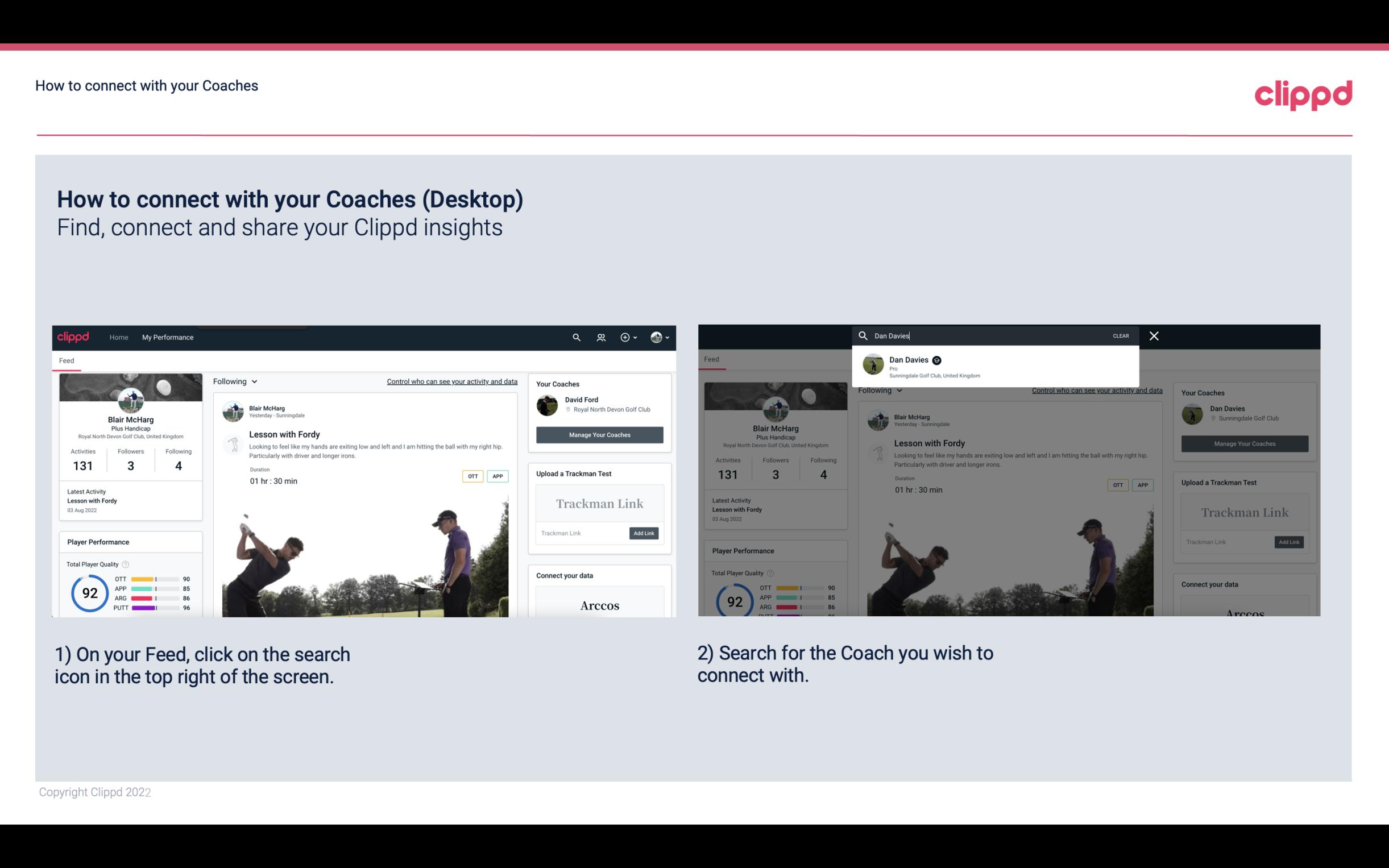Click the close X on search overlay
1389x868 pixels.
pyautogui.click(x=1153, y=335)
